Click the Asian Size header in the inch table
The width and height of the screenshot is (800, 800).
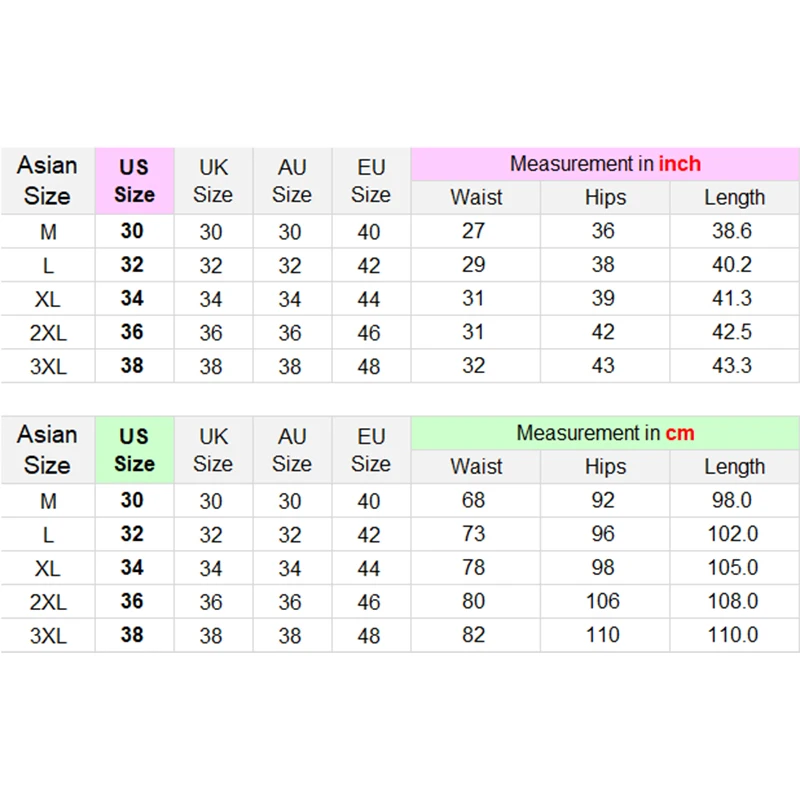pos(47,181)
